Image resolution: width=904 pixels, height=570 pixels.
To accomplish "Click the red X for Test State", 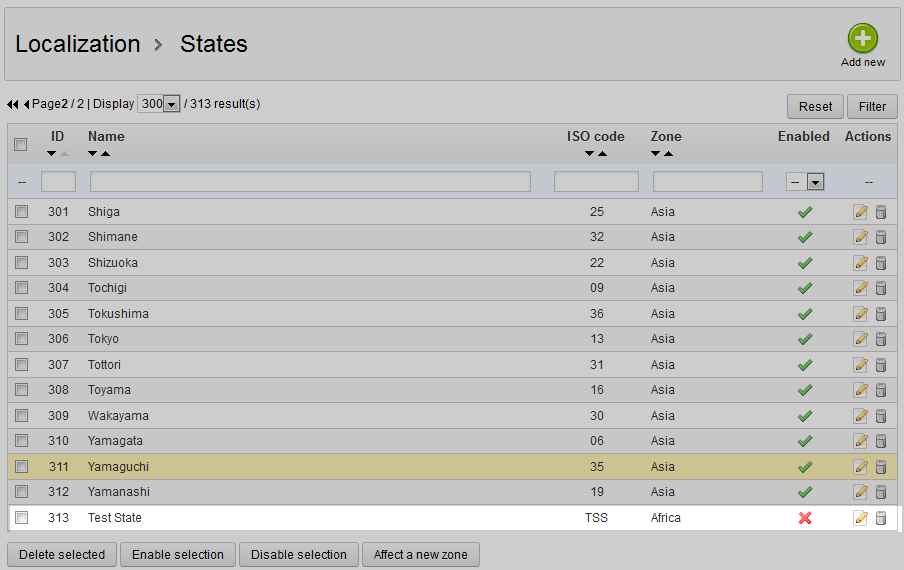I will [x=804, y=518].
